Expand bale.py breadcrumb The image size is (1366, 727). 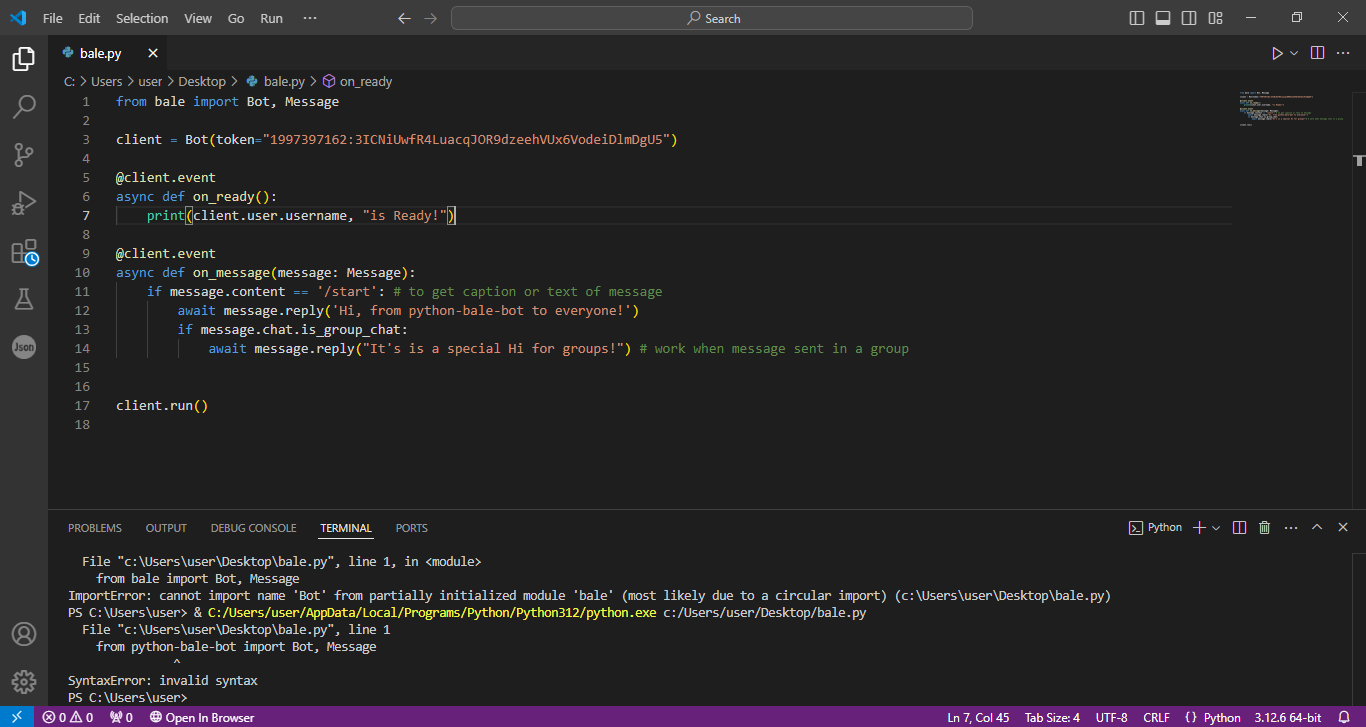pyautogui.click(x=275, y=82)
